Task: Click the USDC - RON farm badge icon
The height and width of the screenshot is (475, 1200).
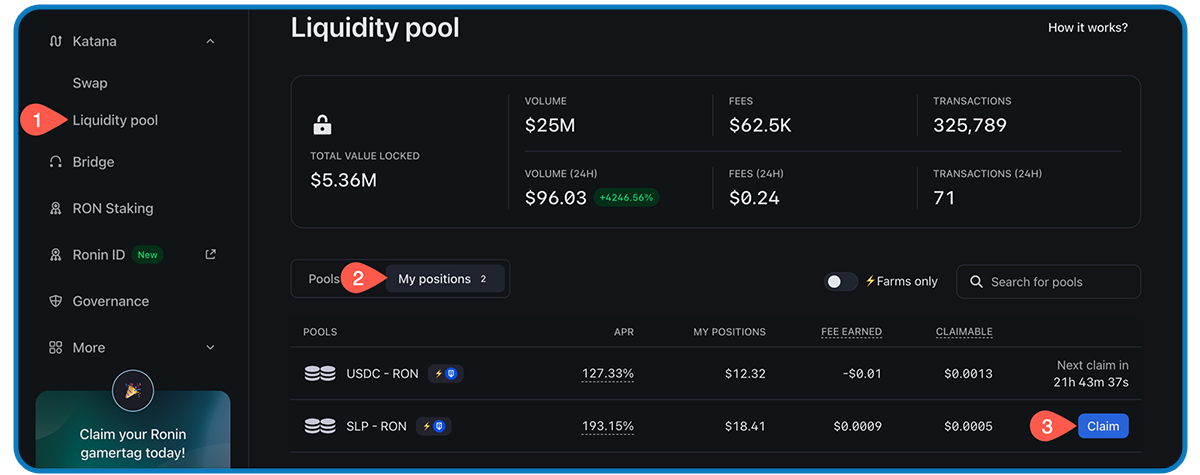Action: [446, 374]
